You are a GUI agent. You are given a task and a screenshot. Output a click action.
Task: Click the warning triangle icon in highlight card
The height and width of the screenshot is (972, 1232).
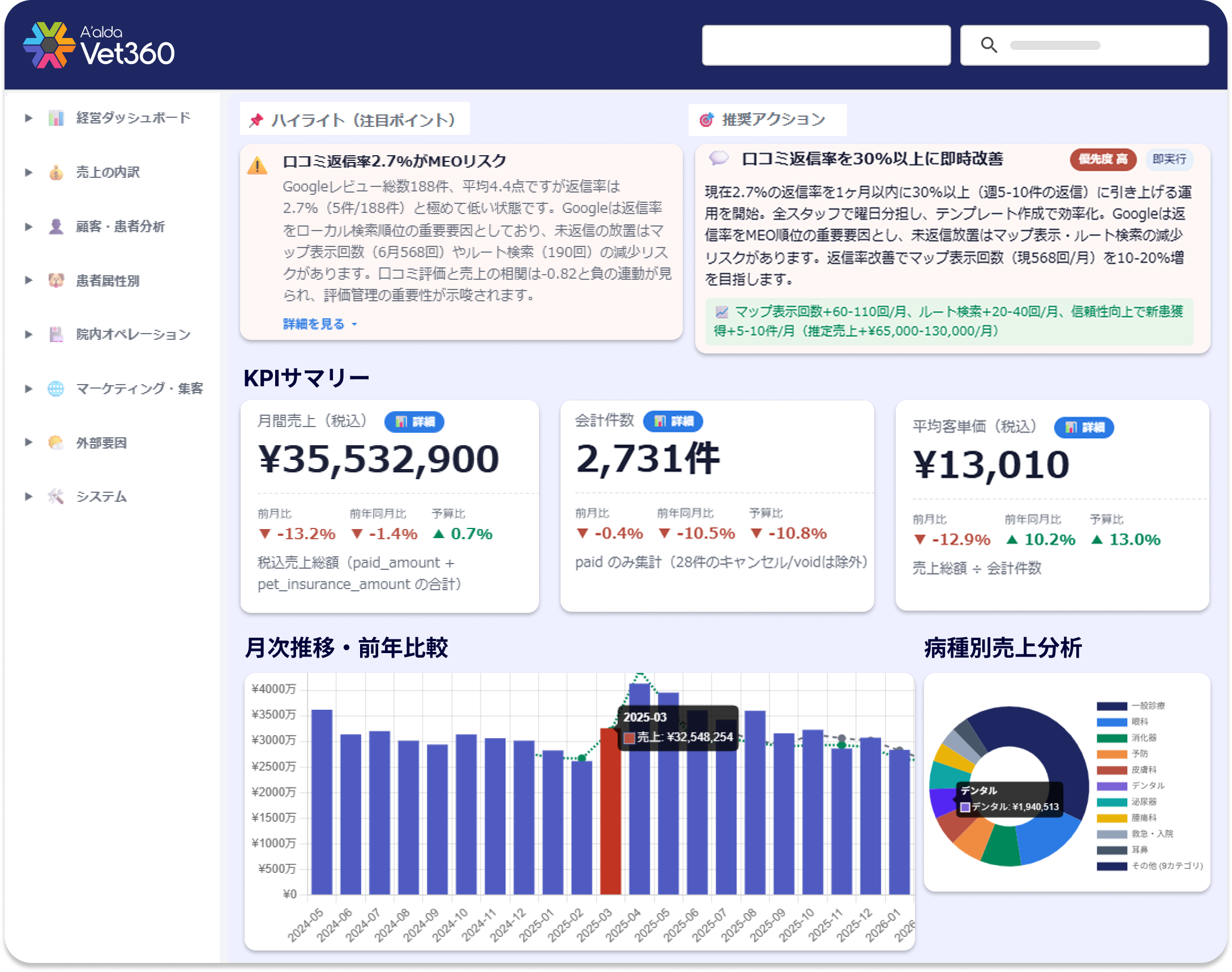coord(258,165)
